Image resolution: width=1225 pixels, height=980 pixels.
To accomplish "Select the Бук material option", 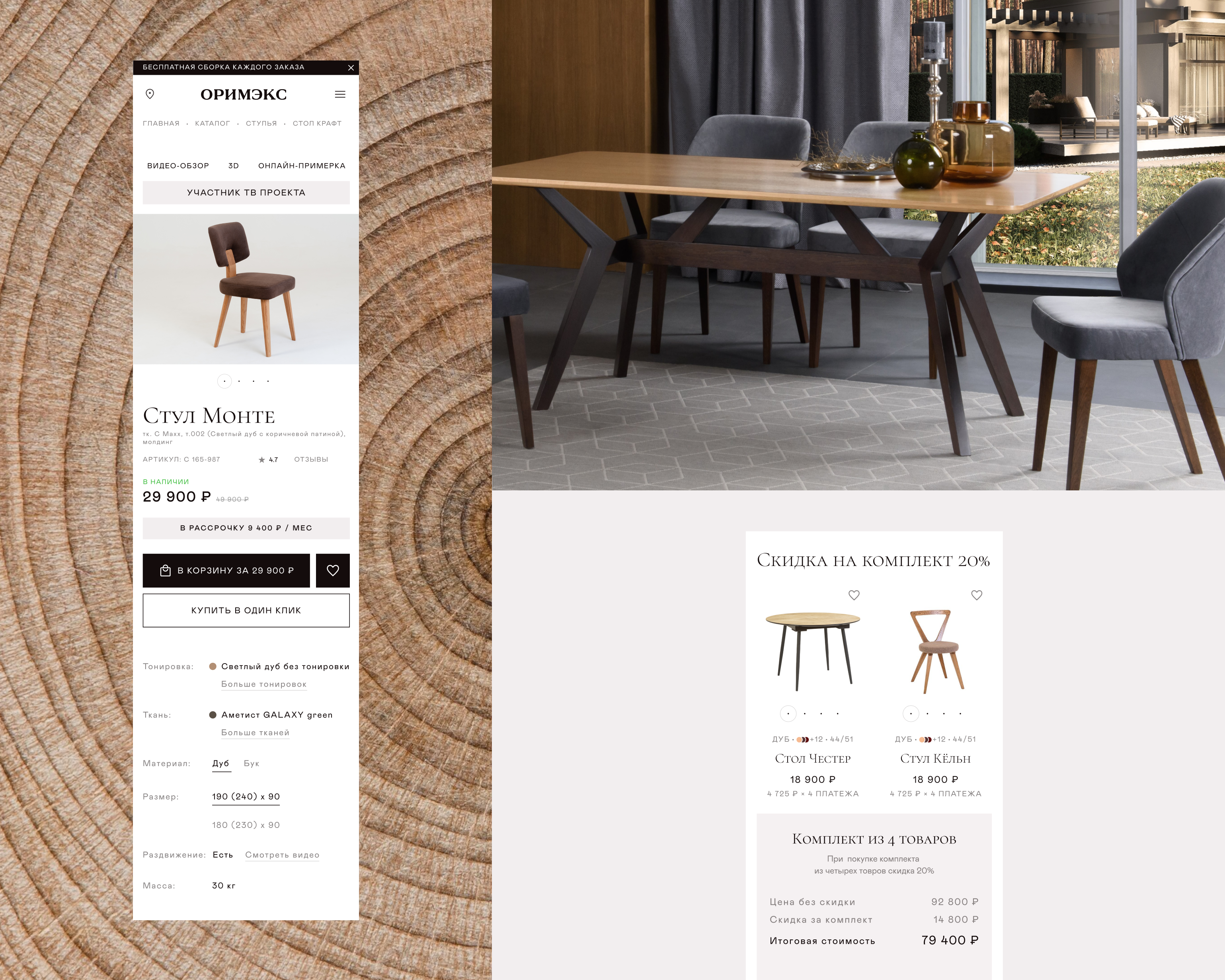I will (x=252, y=763).
